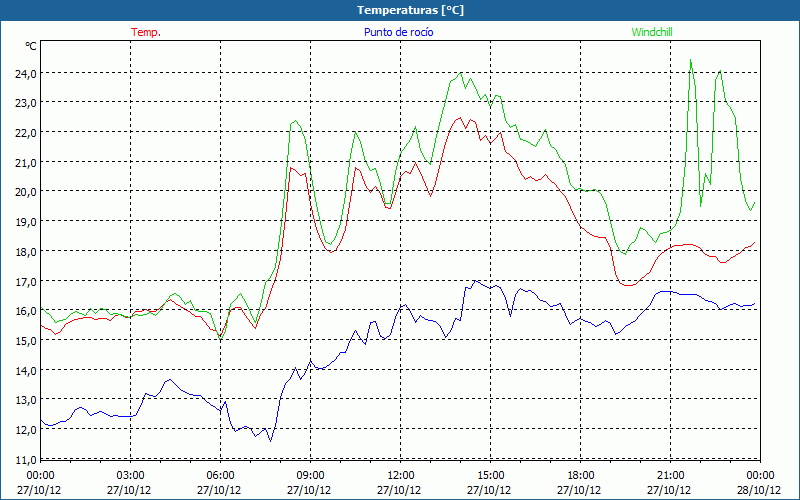Select the red Temp. legend label
Image resolution: width=800 pixels, height=500 pixels.
[x=146, y=32]
